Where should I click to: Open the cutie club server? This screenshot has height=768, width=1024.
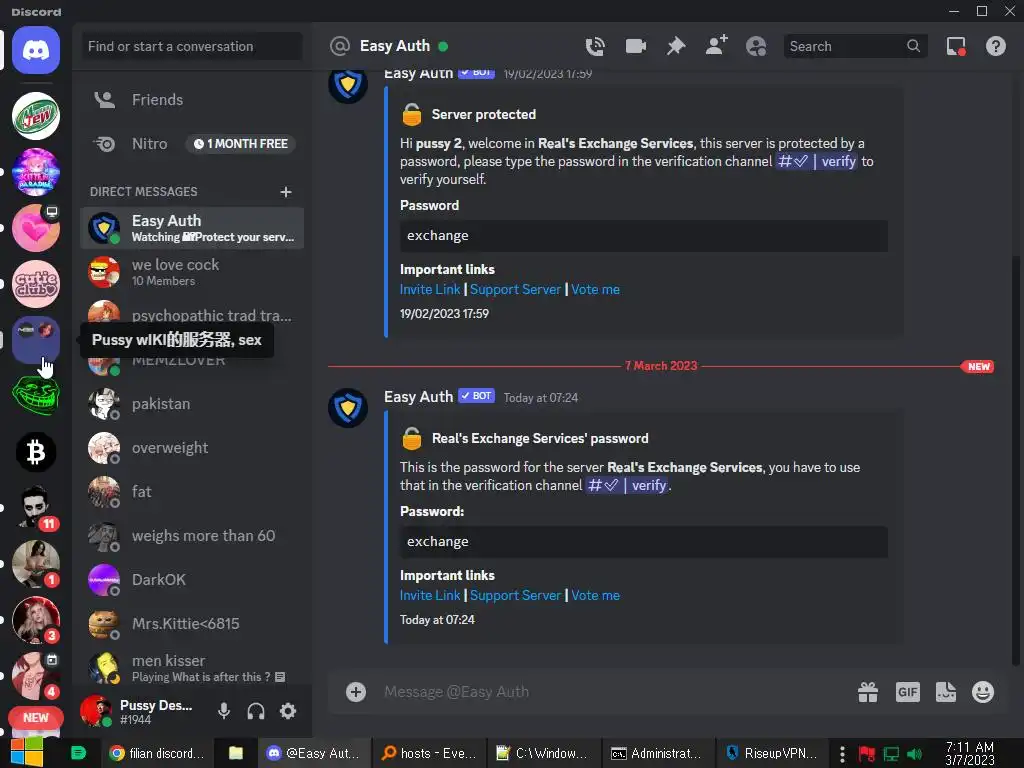[36, 284]
